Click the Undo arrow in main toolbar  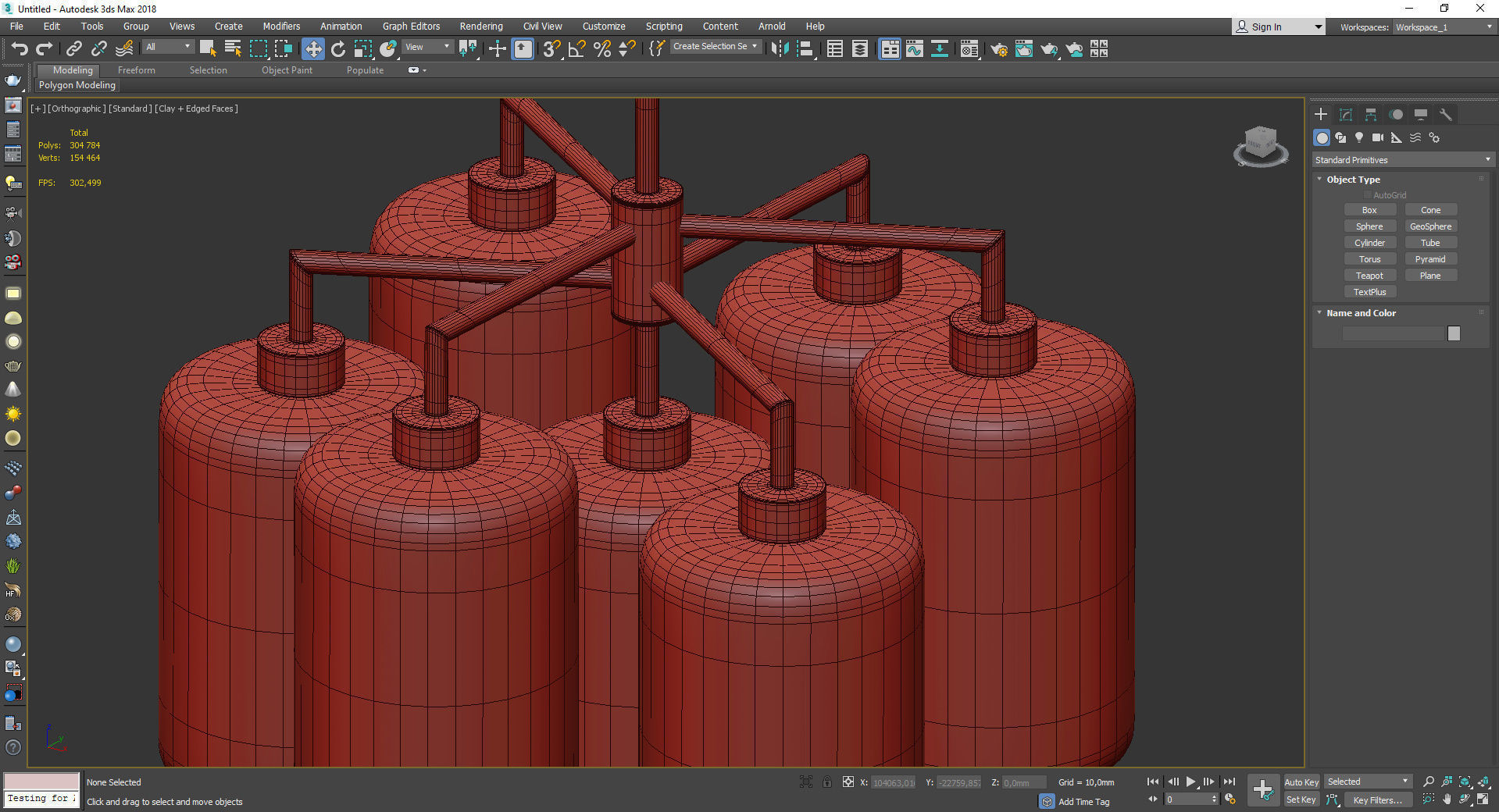click(x=19, y=49)
